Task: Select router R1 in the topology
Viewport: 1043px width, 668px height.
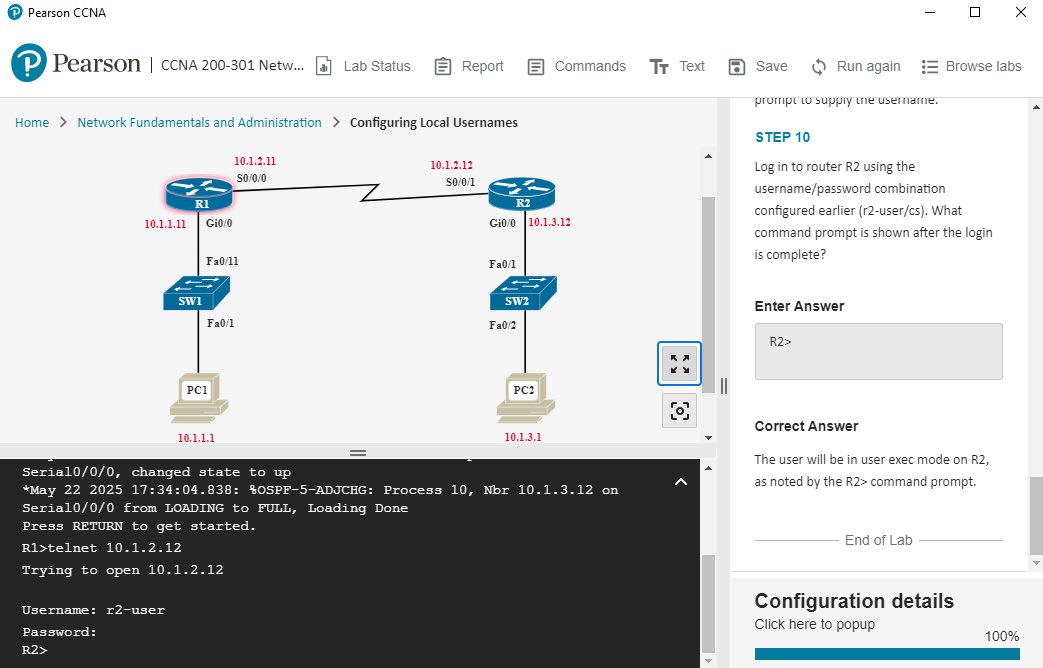Action: coord(199,194)
